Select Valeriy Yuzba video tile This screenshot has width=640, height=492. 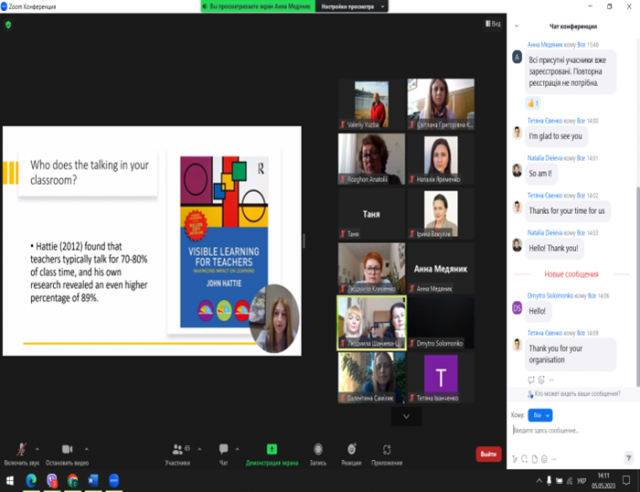[371, 104]
